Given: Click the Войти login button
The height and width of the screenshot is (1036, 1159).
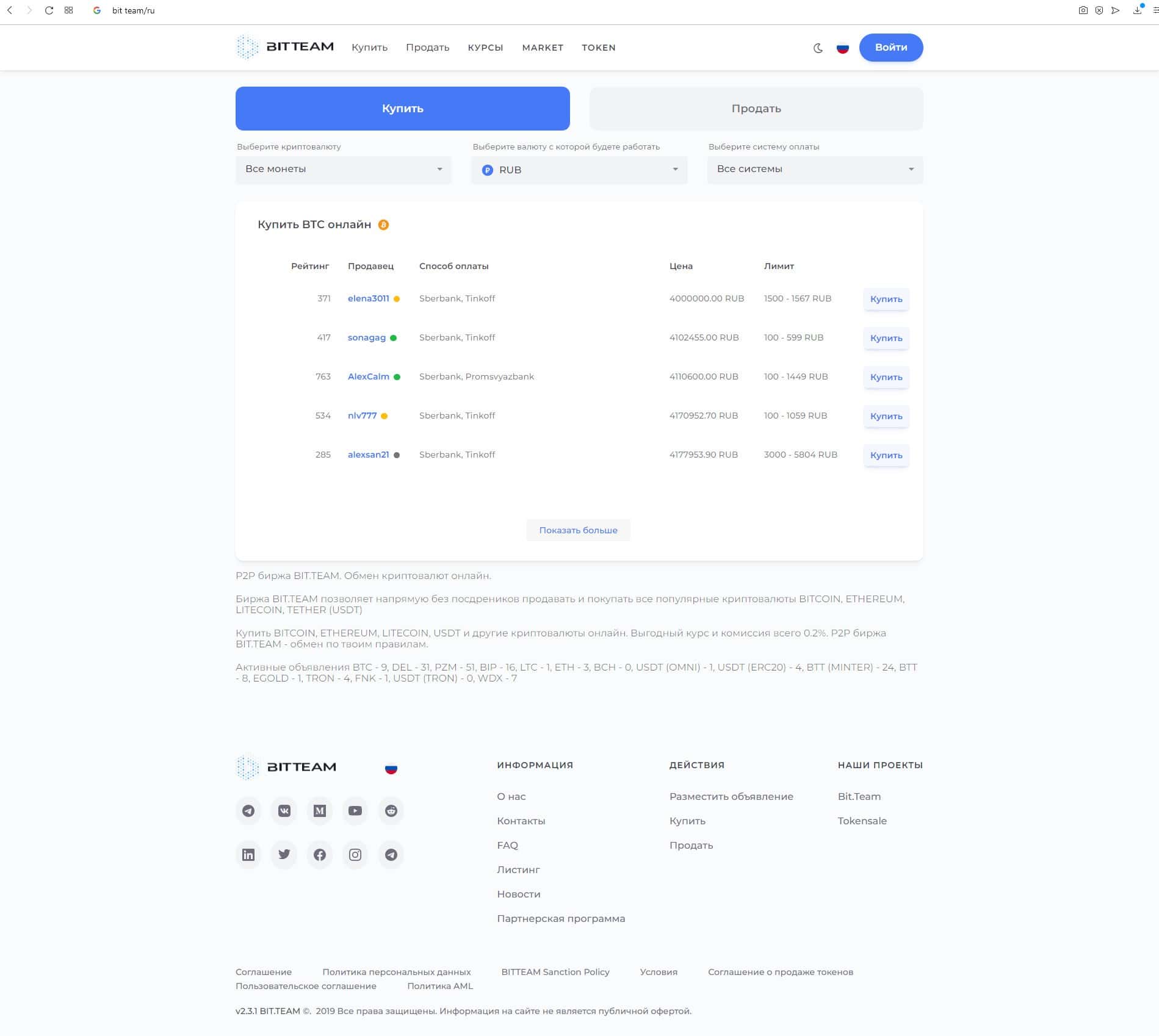Looking at the screenshot, I should 891,48.
